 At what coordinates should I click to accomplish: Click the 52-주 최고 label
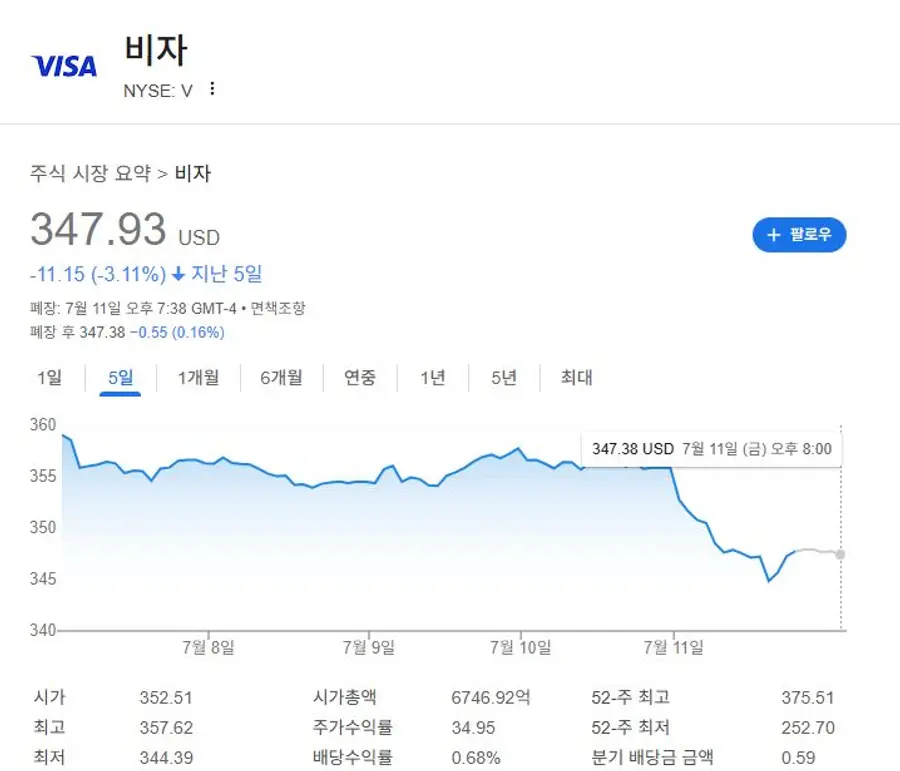pyautogui.click(x=630, y=698)
